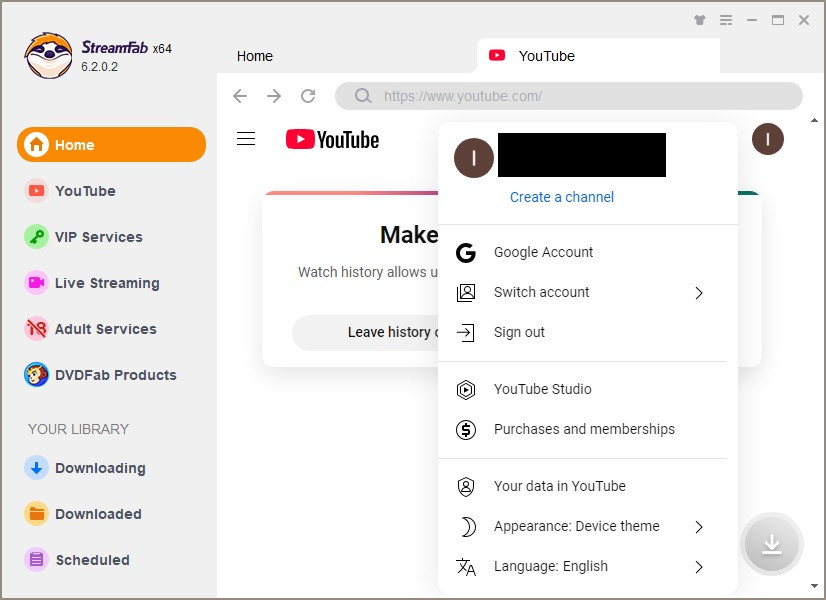Switch to the Home tab
Screen dimensions: 826x600
point(255,56)
